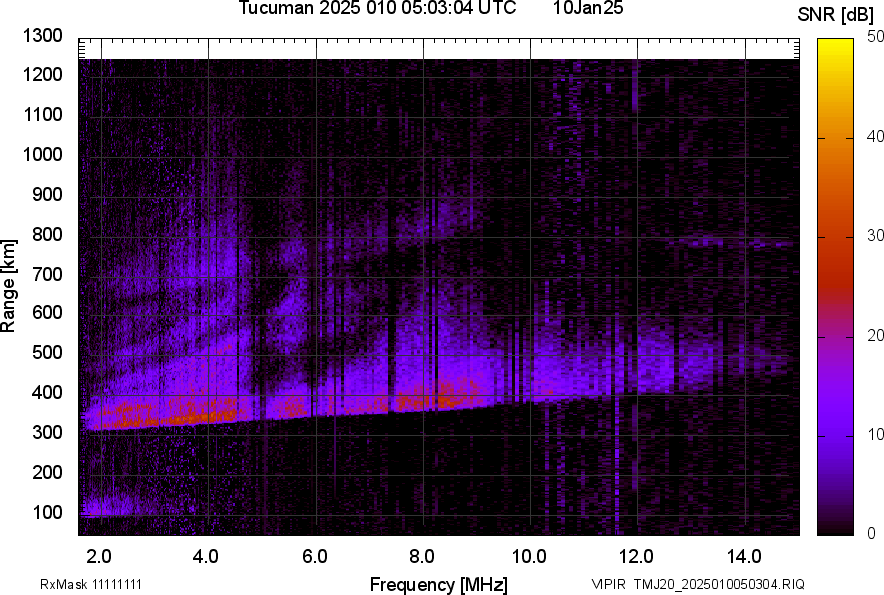Click the 14.0 frequency tick label

point(744,556)
